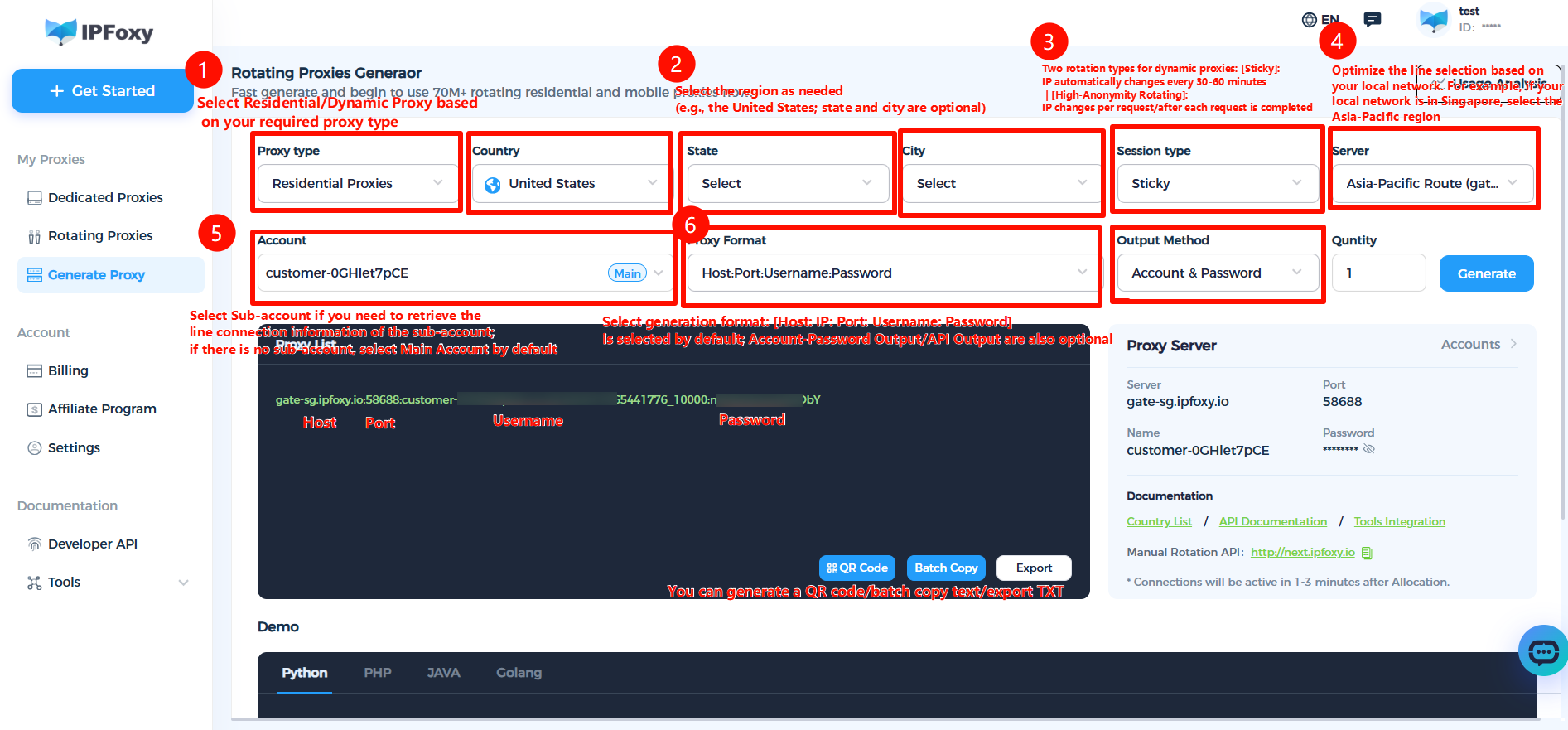
Task: Reveal the proxy server password
Action: coord(1369,449)
